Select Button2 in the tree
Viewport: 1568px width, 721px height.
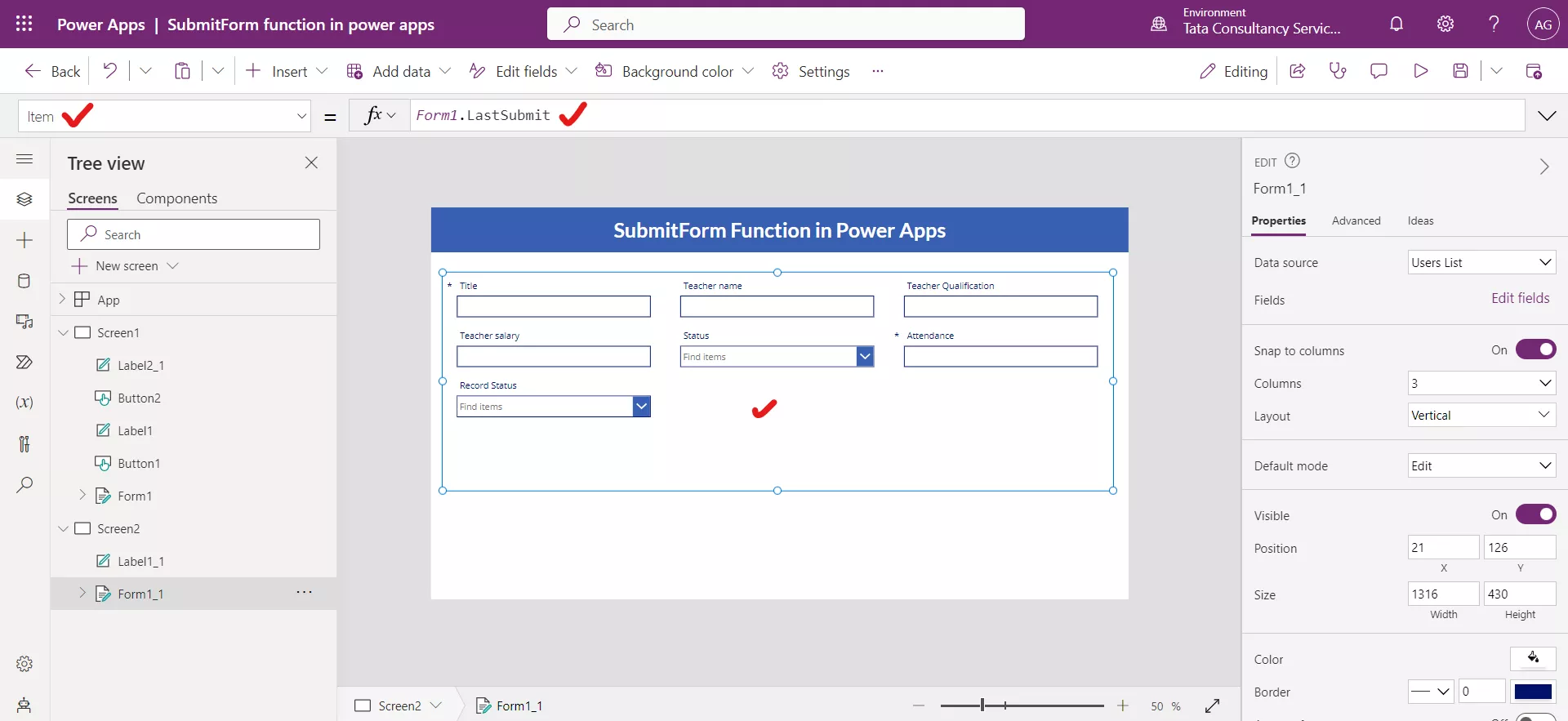pos(139,398)
